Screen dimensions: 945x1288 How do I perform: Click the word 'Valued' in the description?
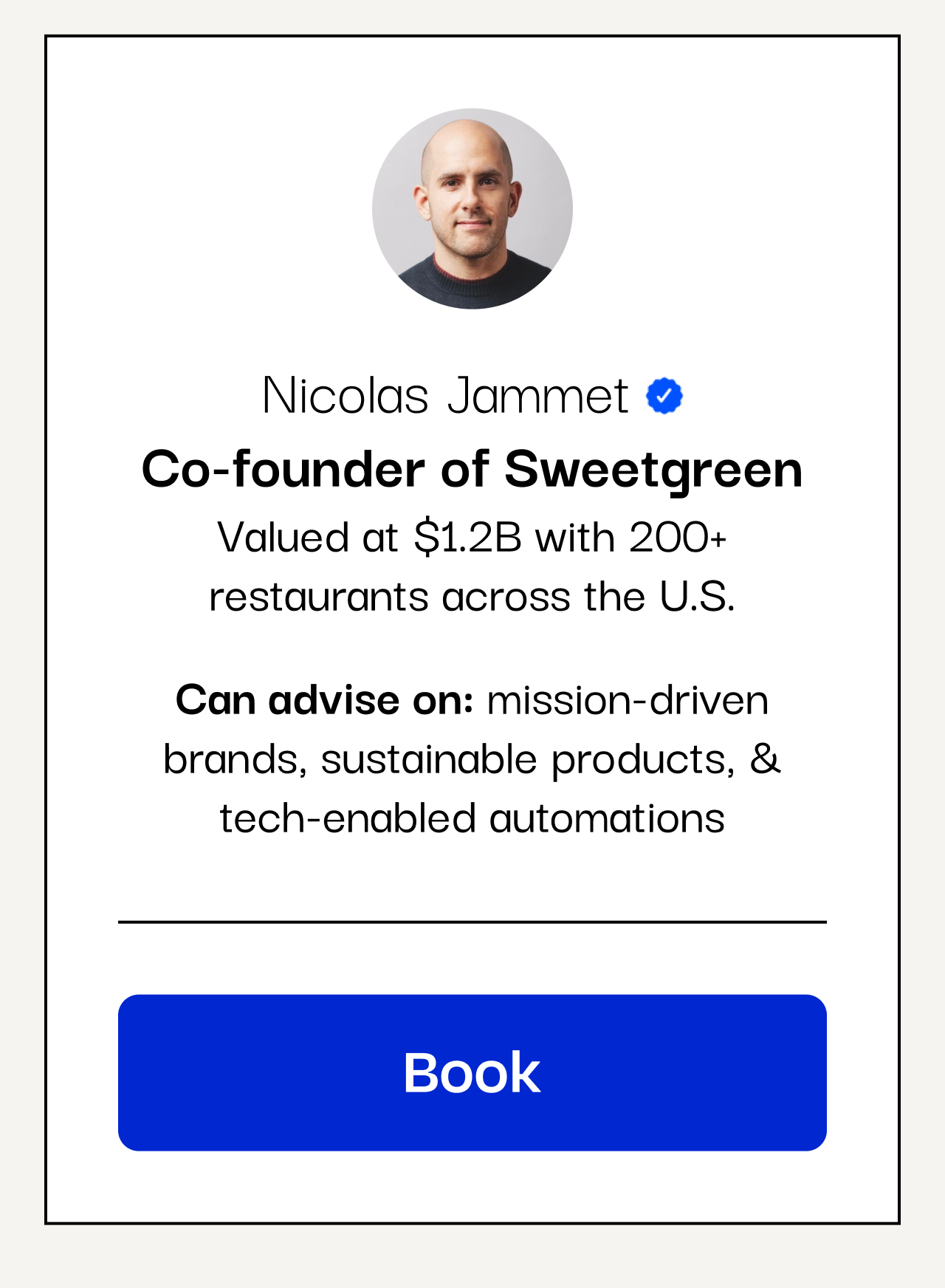coord(283,537)
